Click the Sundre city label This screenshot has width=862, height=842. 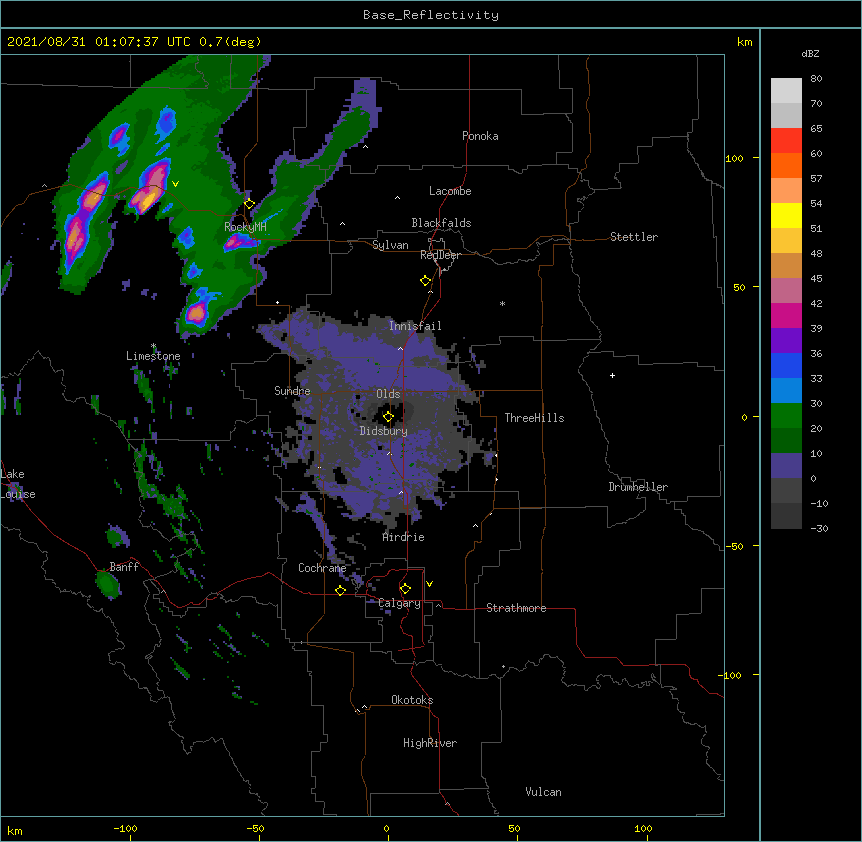click(292, 391)
